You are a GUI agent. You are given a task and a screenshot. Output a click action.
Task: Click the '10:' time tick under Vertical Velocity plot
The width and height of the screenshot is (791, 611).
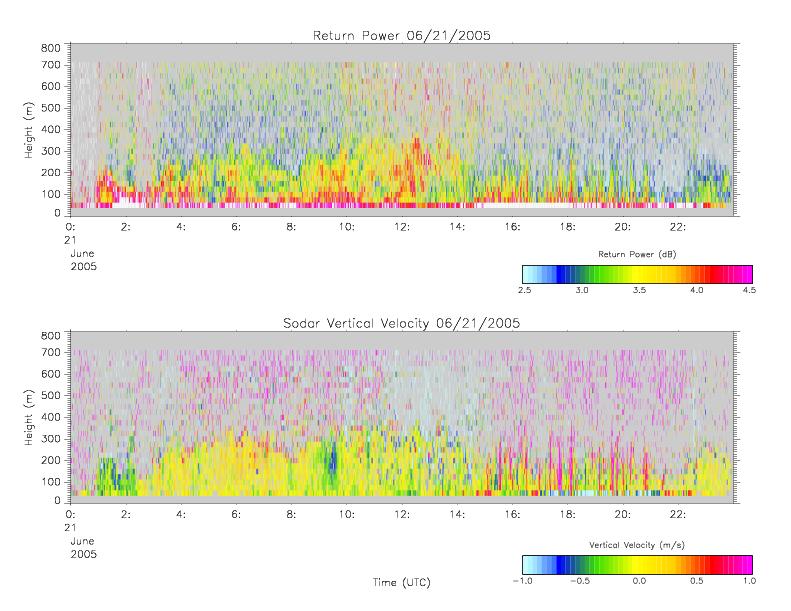[x=347, y=515]
